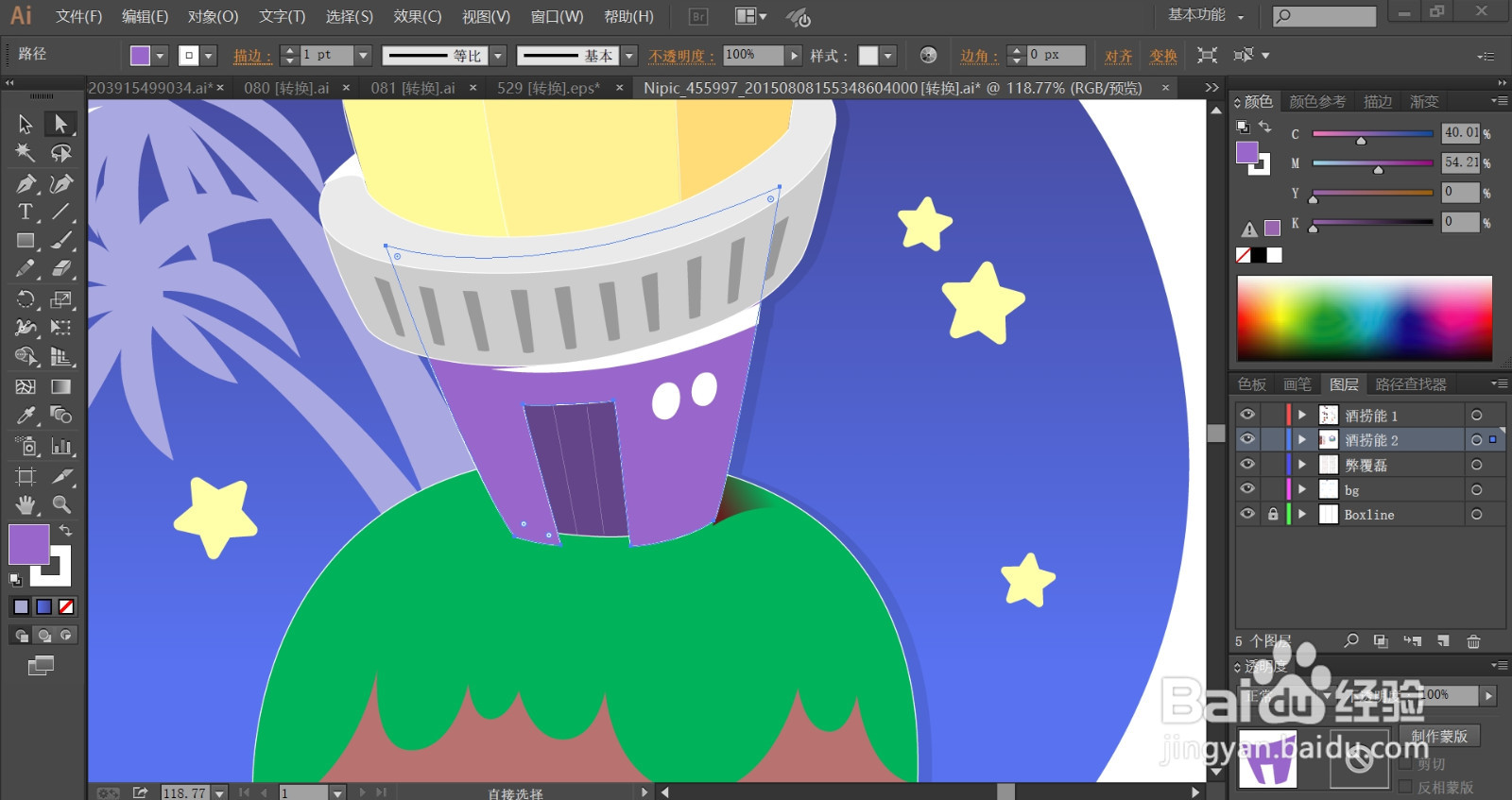The height and width of the screenshot is (800, 1512).
Task: Select the Hand tool
Action: [26, 504]
